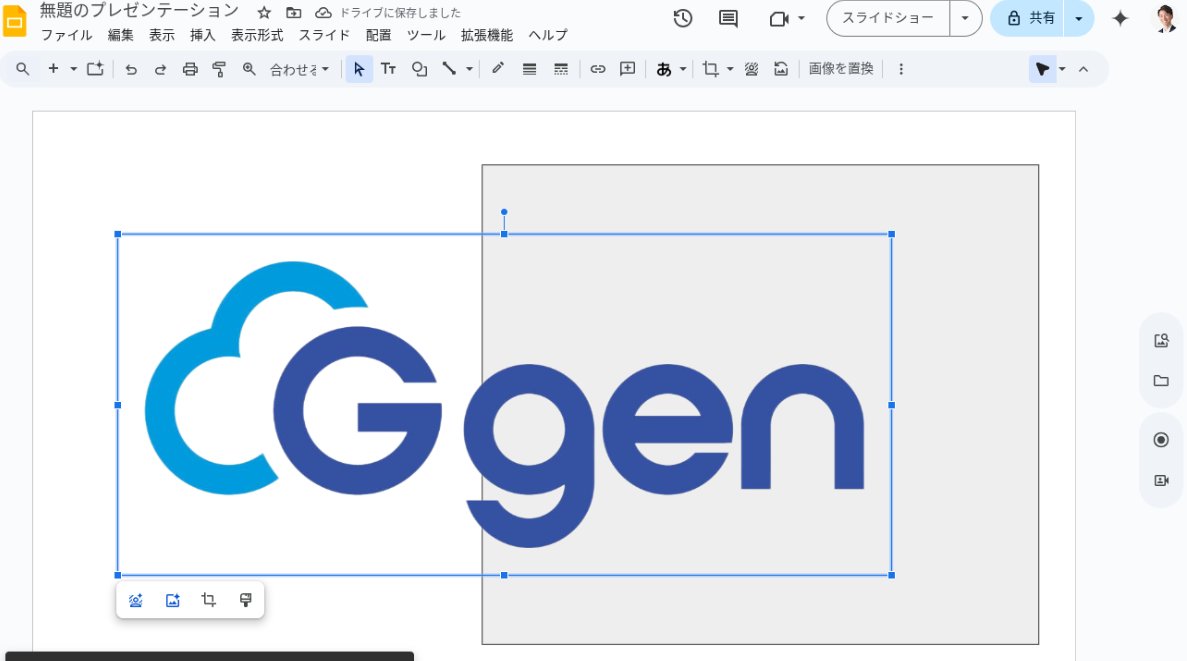Screen dimensions: 1187x661
Task: Choose the select arrow cursor tool
Action: tap(359, 69)
